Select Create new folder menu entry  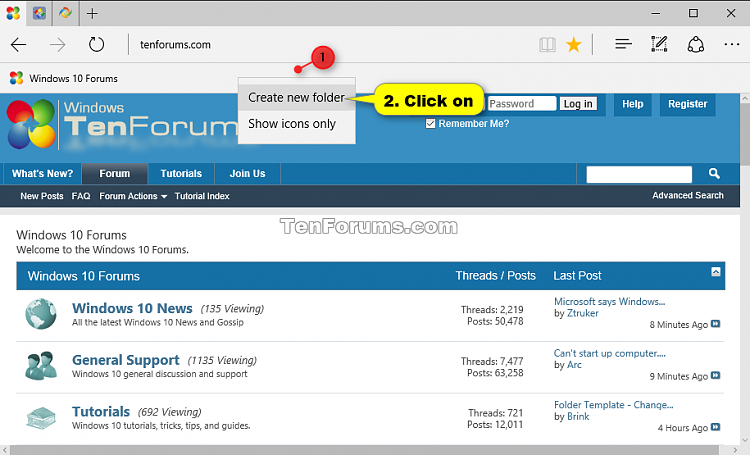(297, 98)
